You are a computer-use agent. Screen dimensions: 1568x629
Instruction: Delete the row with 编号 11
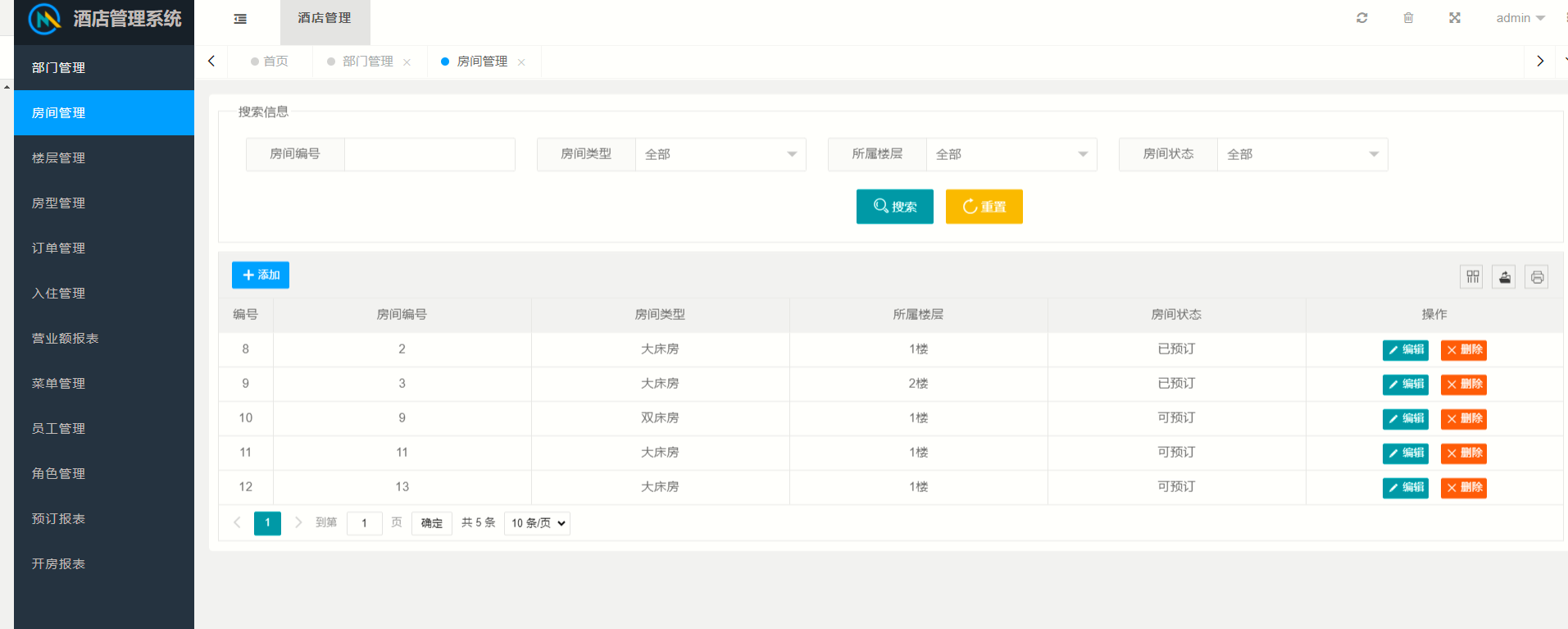coord(1464,454)
